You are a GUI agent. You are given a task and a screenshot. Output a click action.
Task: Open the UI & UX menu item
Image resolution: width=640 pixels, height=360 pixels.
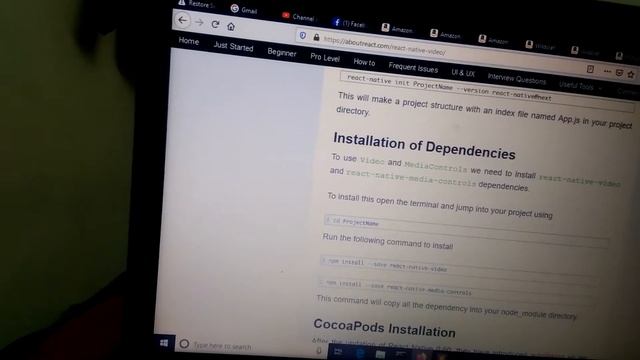pos(463,73)
